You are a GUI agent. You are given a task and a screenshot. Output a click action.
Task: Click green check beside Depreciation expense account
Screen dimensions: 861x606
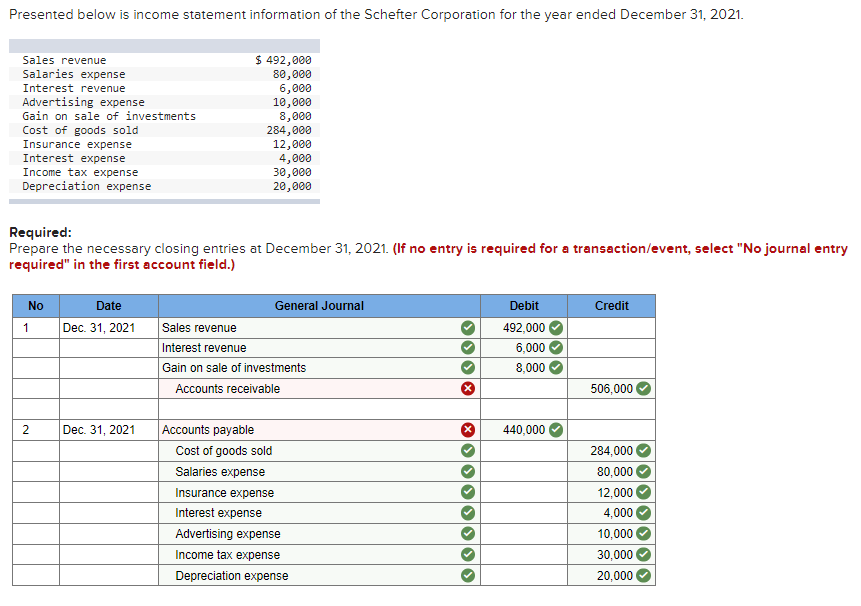click(x=468, y=575)
